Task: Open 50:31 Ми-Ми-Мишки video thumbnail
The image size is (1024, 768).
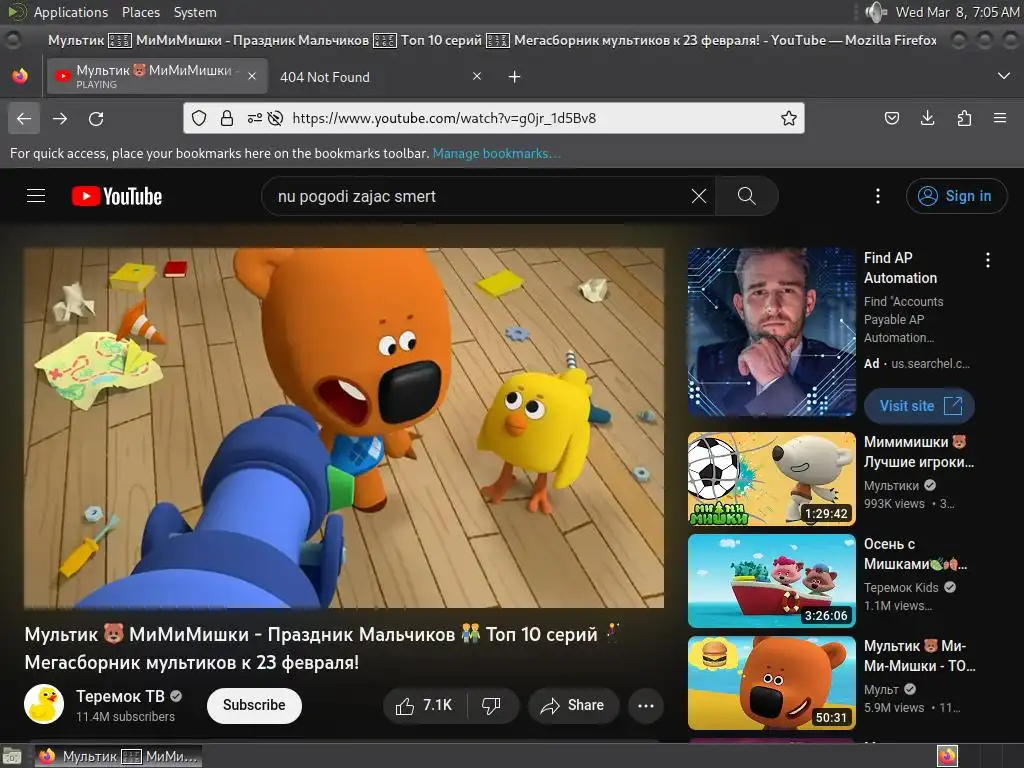Action: tap(771, 682)
